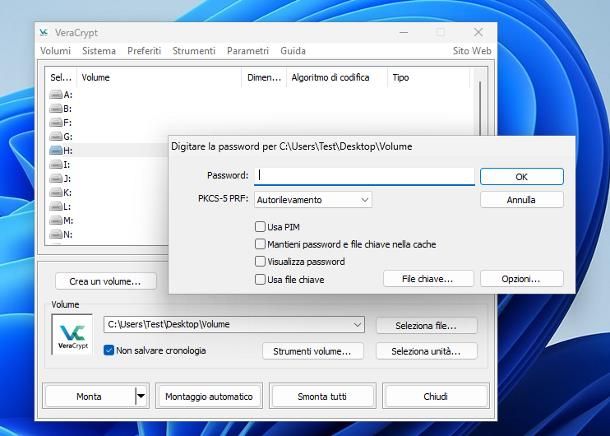Screen dimensions: 610x436
Task: Click Montaggio automatico button
Action: pyautogui.click(x=209, y=396)
